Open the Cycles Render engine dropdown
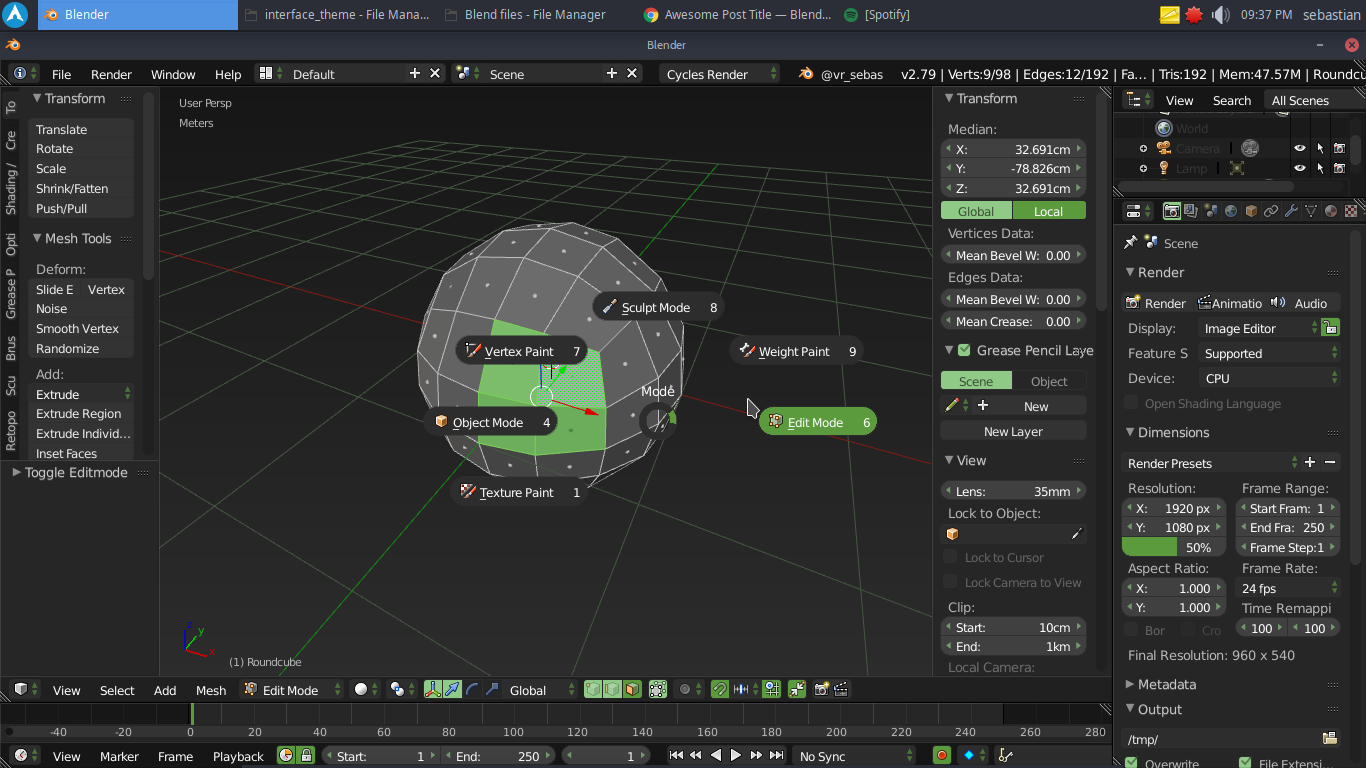 point(719,74)
